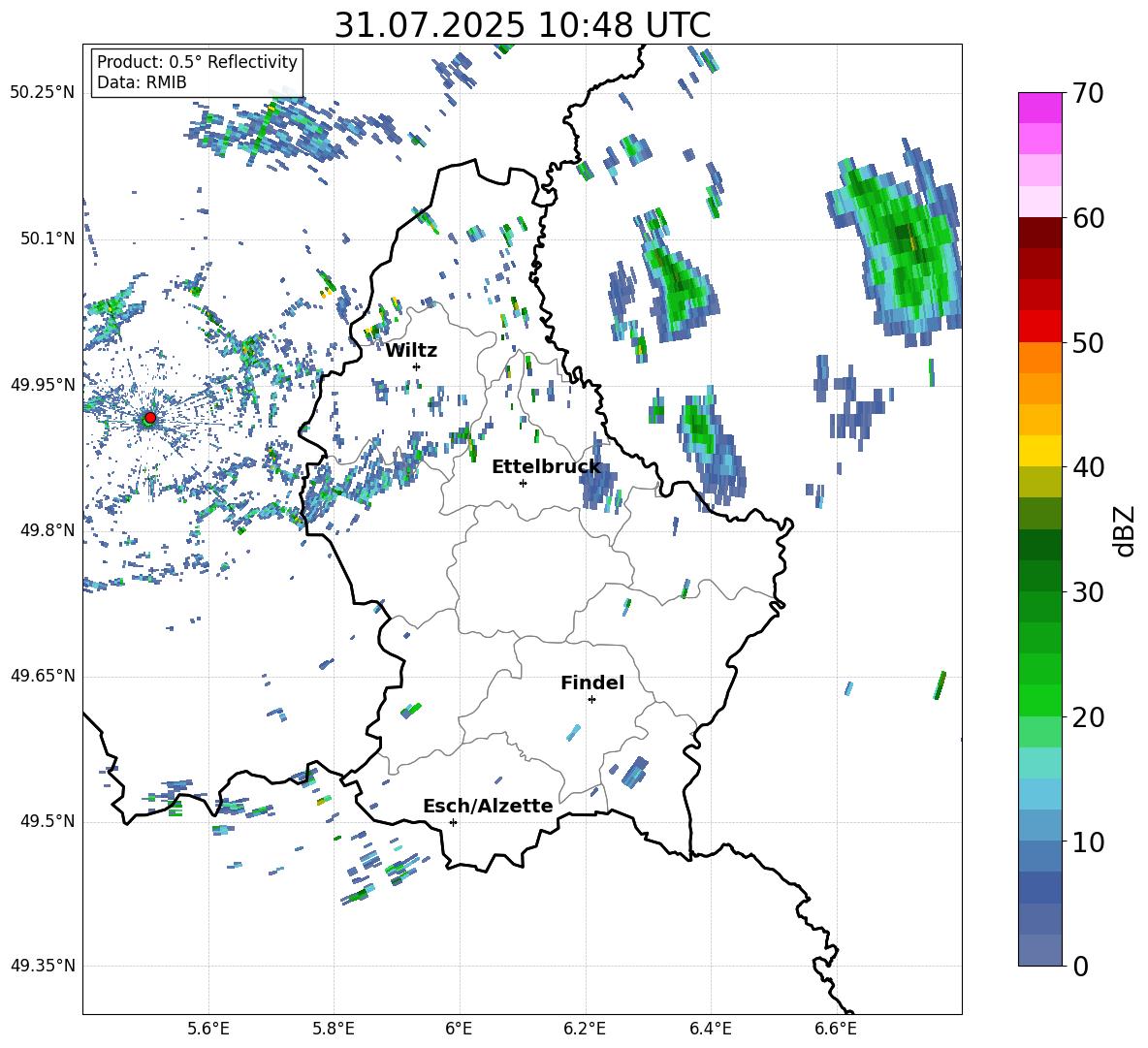Image resolution: width=1148 pixels, height=1048 pixels.
Task: Pick the magenta swatch at colorbar top
Action: tap(1039, 108)
